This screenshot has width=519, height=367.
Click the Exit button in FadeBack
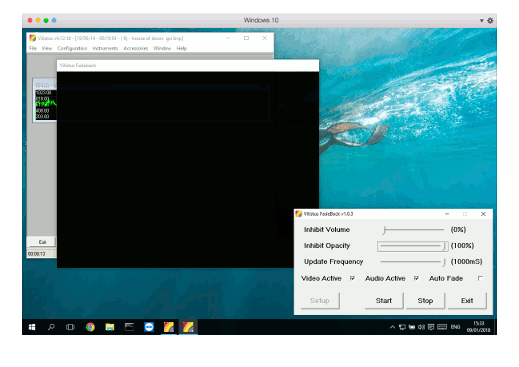[x=467, y=301]
